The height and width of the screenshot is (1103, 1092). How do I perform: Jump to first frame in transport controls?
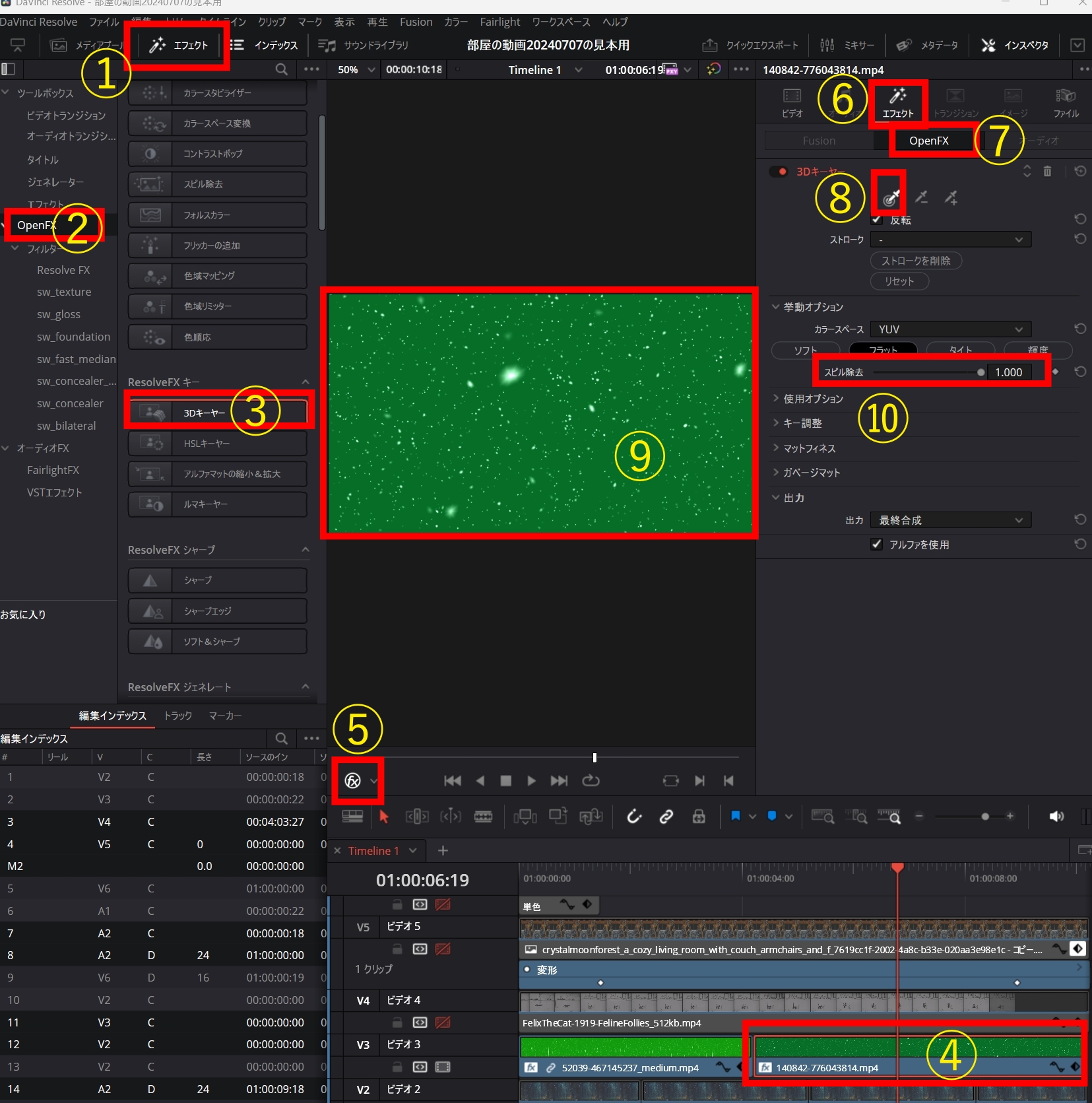453,781
